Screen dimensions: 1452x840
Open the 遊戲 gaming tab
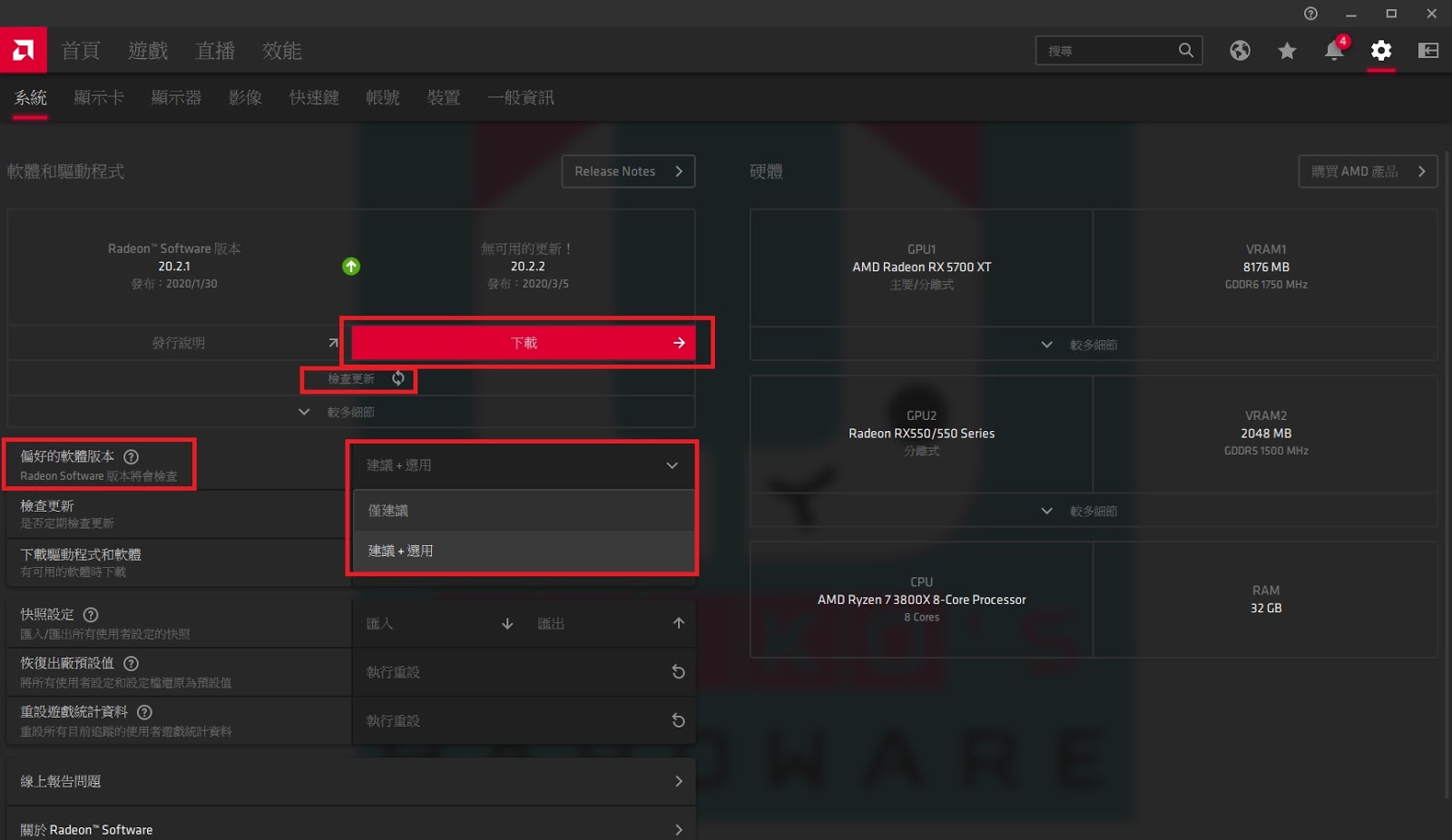click(148, 51)
